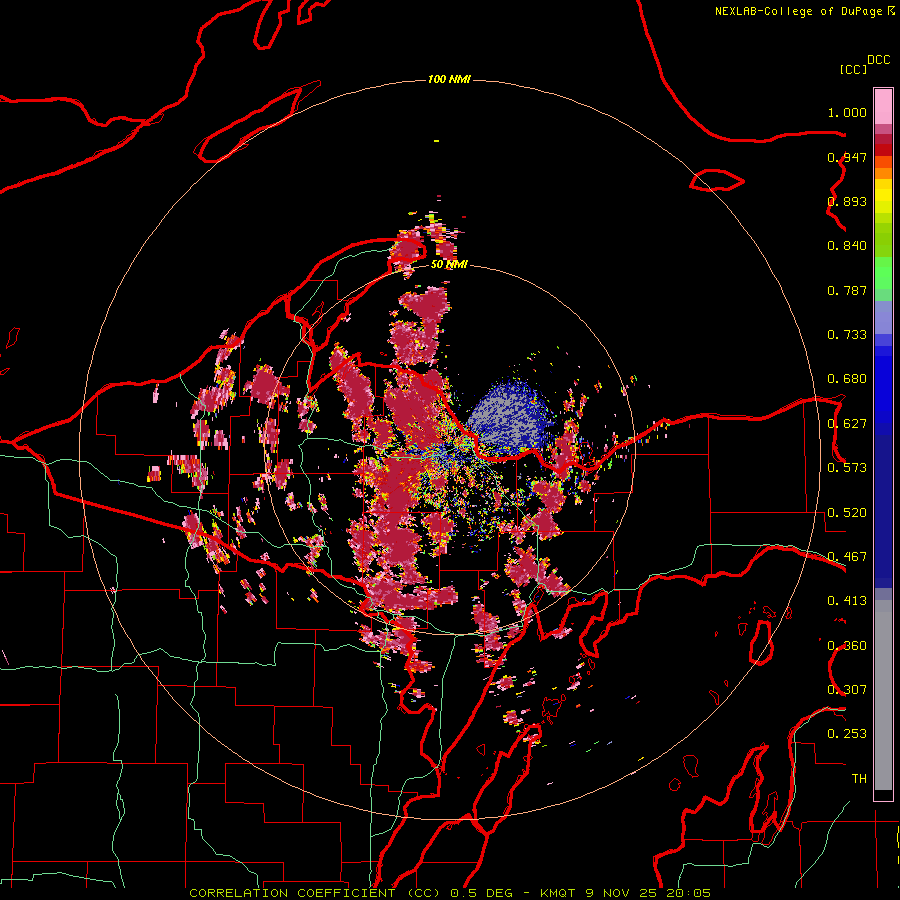Click the 0.840 scale value

point(847,246)
